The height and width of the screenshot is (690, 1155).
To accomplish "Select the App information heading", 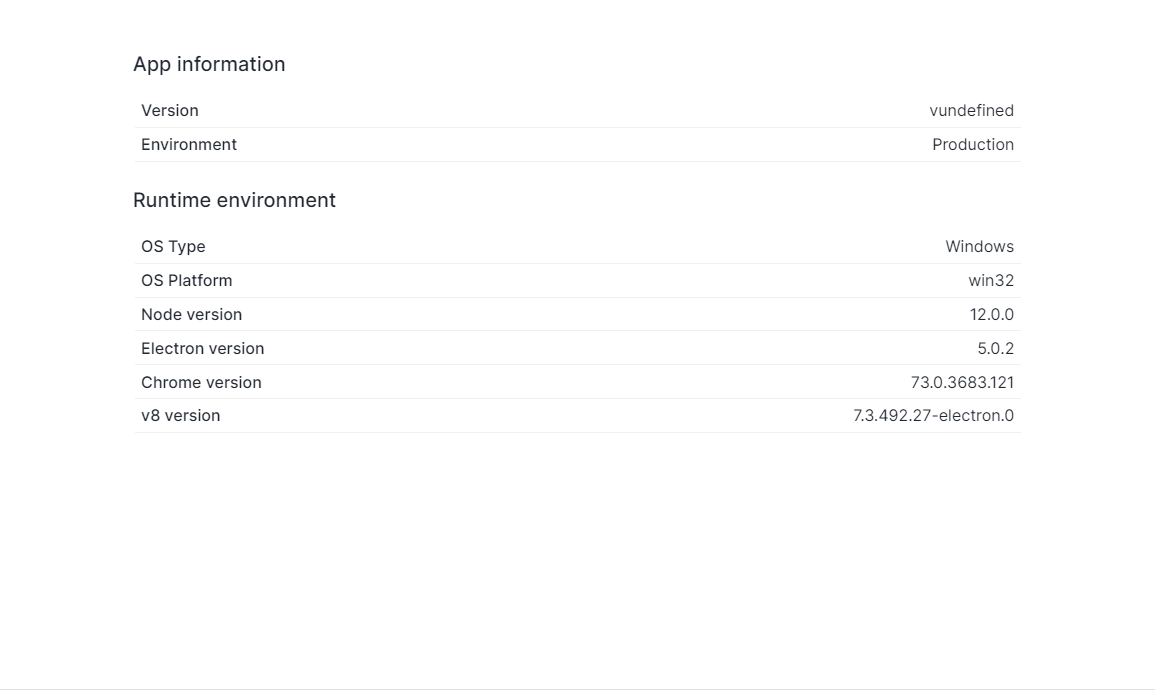I will (209, 64).
